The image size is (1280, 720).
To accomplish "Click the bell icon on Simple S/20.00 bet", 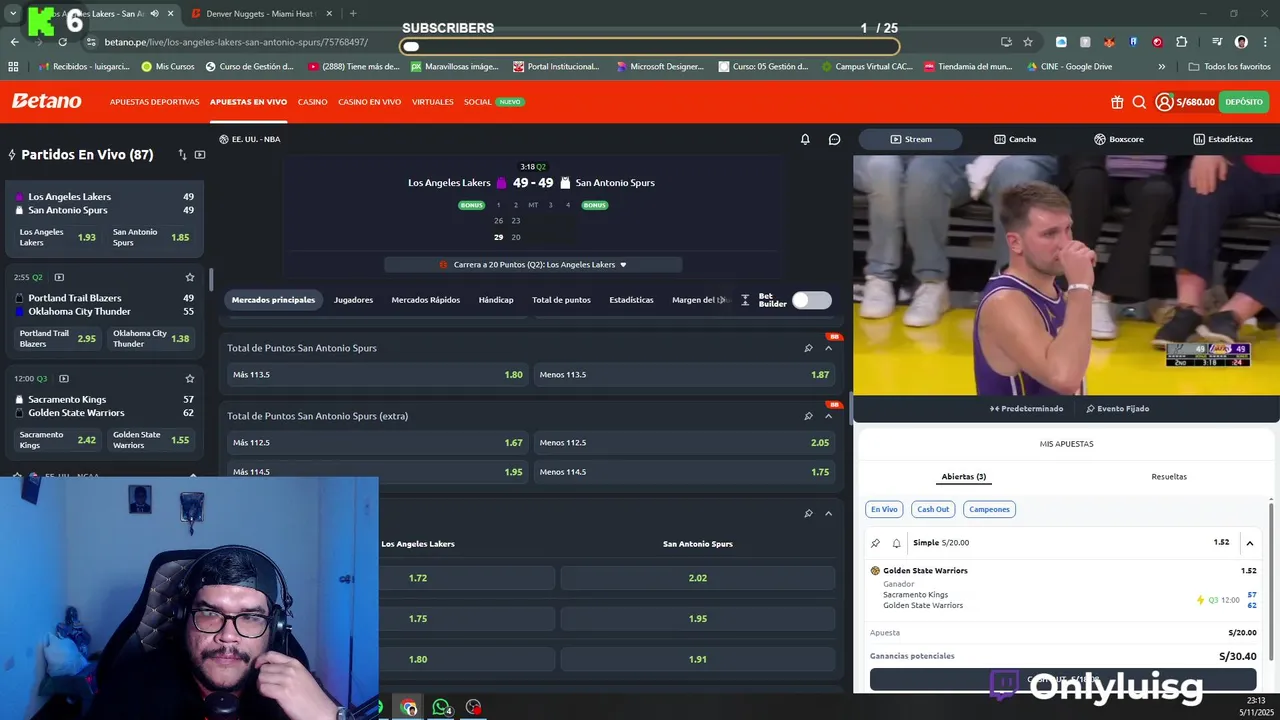I will tap(896, 543).
